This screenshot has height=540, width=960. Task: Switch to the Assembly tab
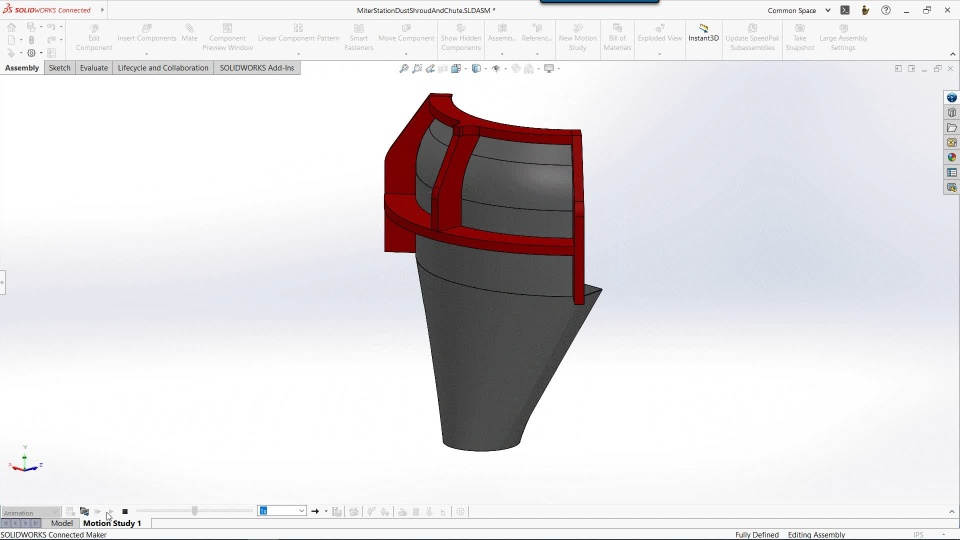click(22, 68)
